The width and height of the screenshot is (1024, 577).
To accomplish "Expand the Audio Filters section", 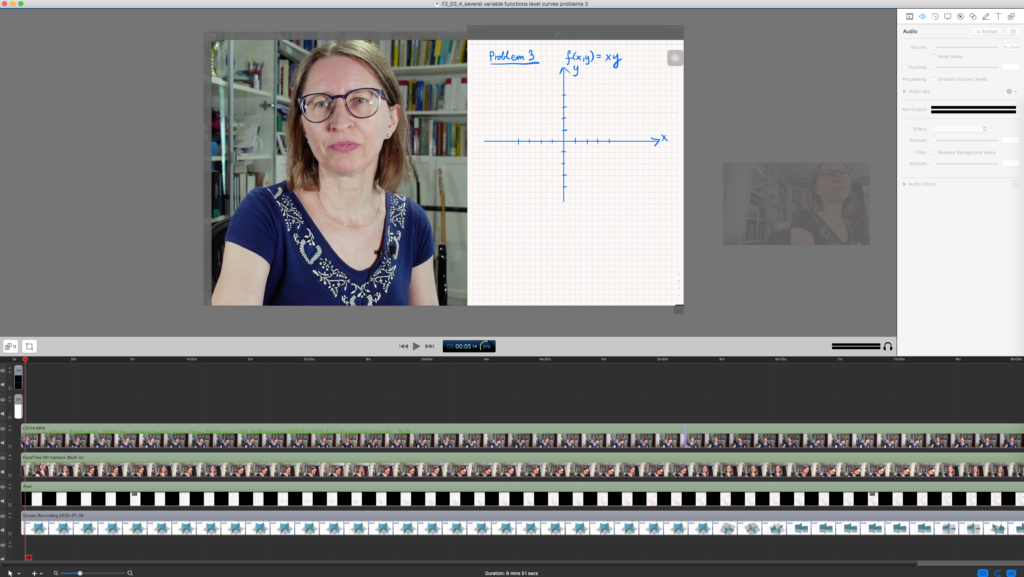I will (x=905, y=184).
